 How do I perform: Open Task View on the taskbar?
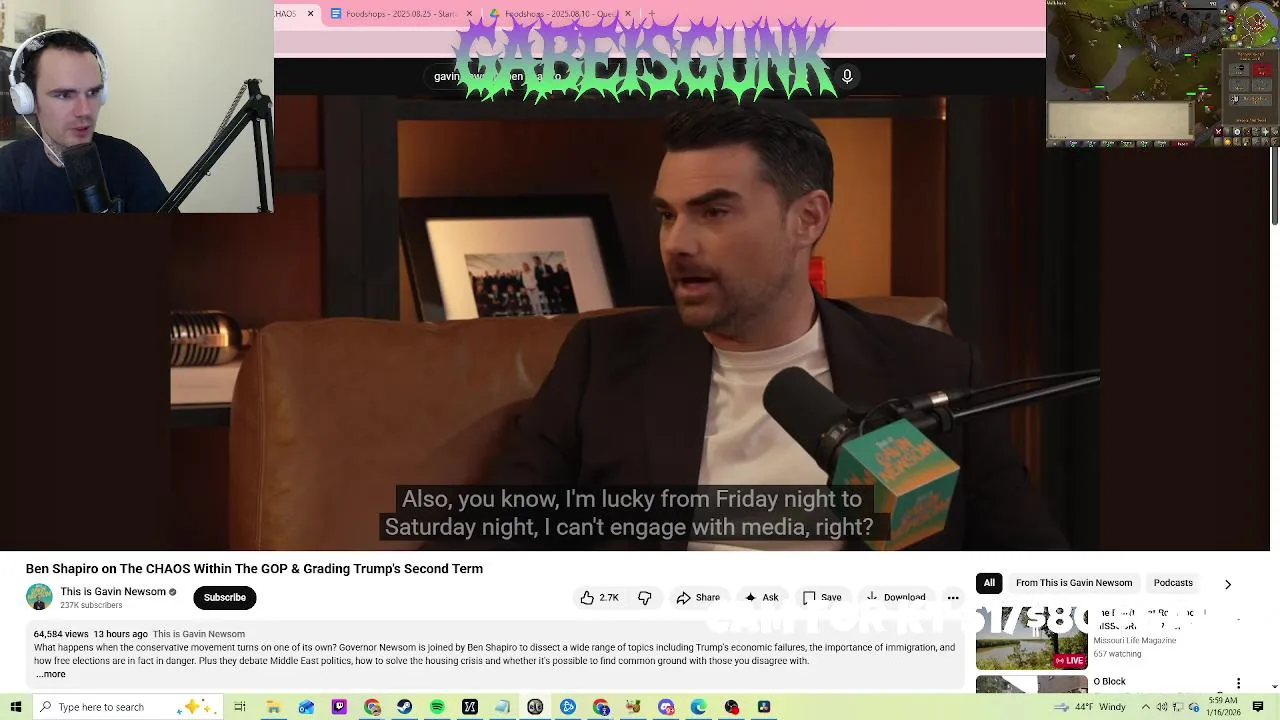[x=240, y=707]
